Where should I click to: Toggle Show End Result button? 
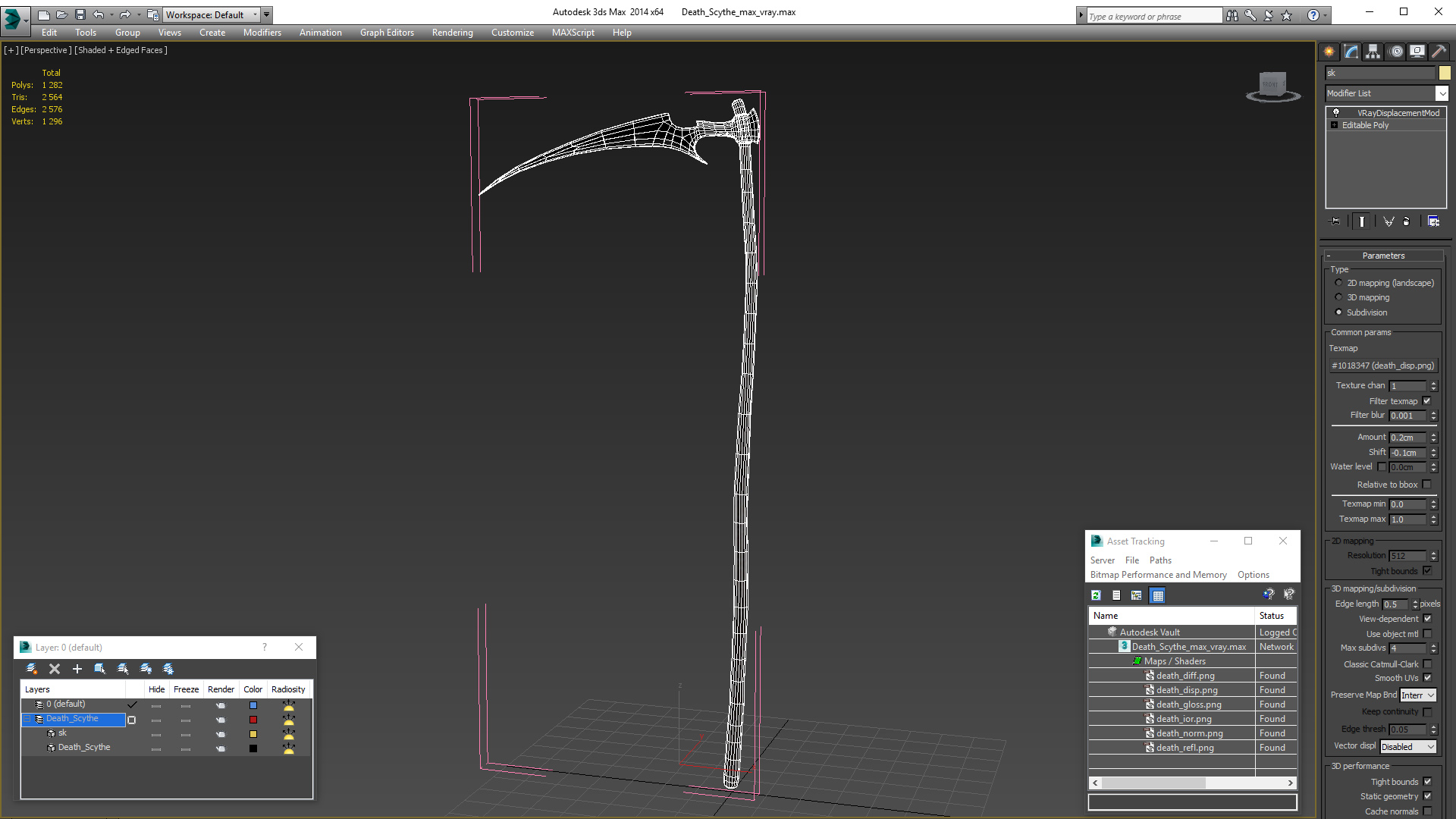click(1362, 221)
